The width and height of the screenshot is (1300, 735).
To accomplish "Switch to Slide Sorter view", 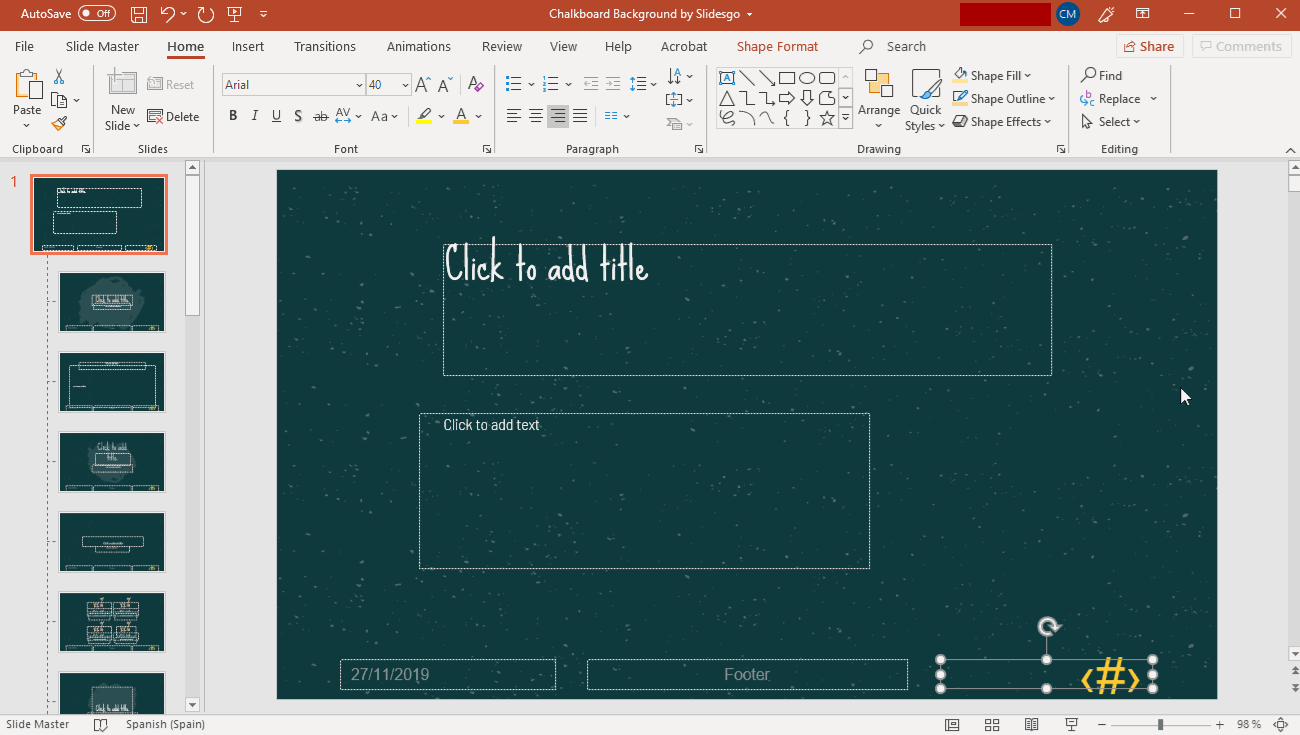I will point(992,725).
